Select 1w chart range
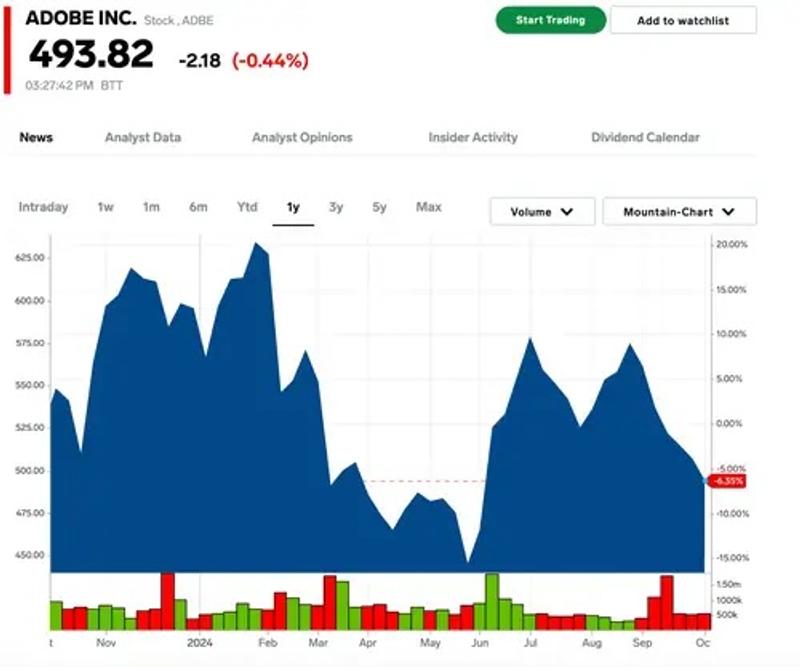 coord(106,207)
